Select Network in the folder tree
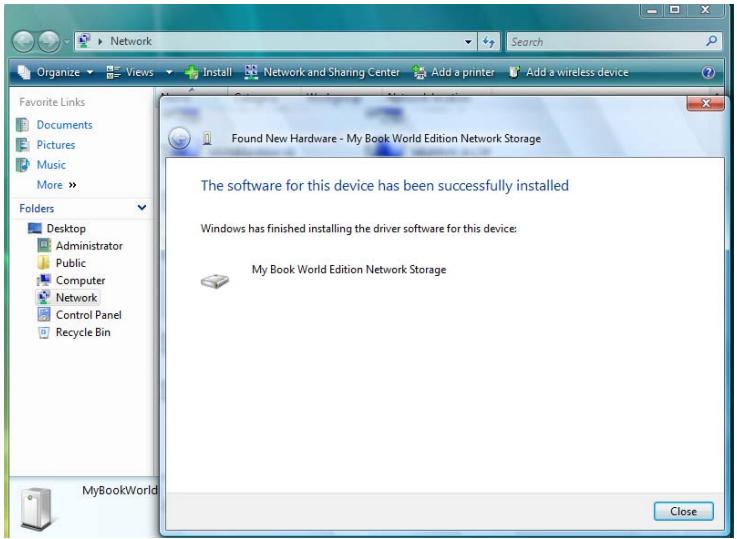This screenshot has width=737, height=539. 76,298
